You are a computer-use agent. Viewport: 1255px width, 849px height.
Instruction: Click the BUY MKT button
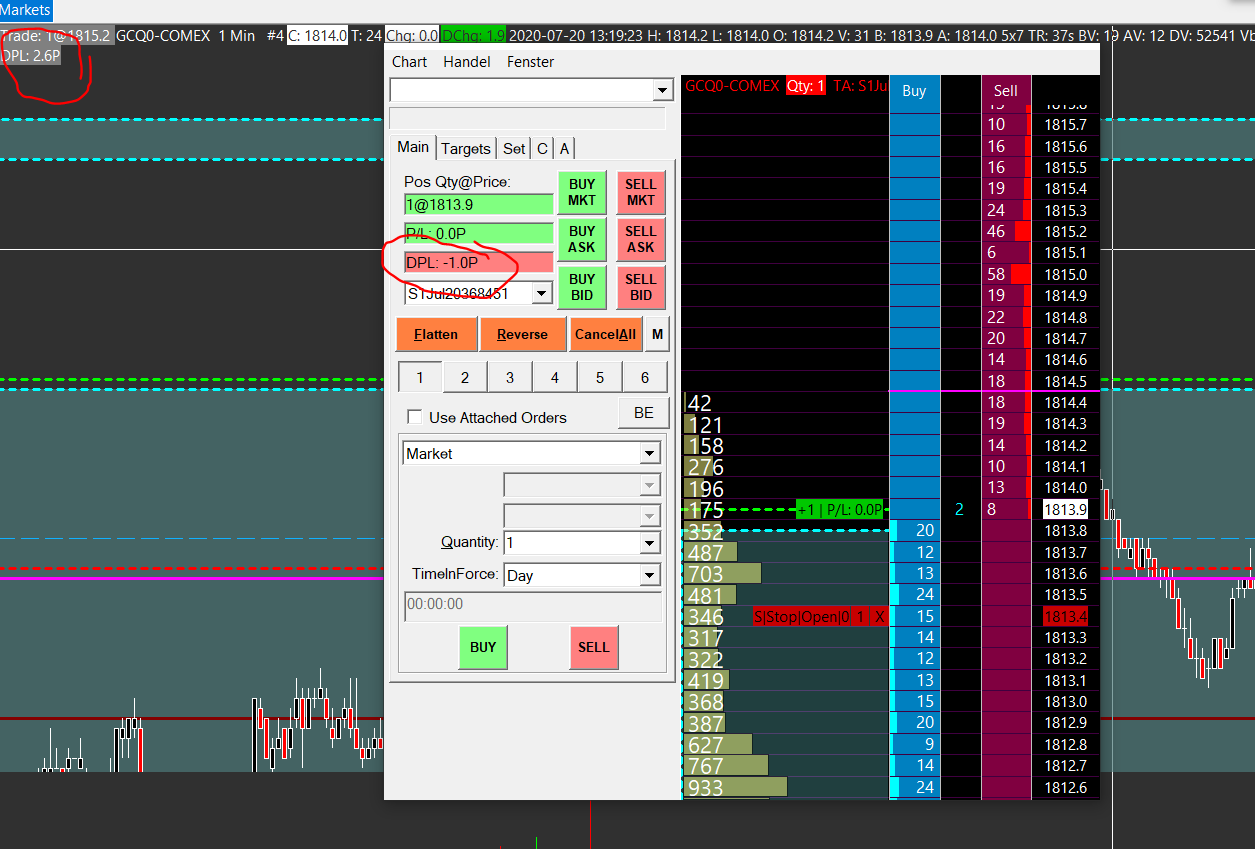(582, 192)
